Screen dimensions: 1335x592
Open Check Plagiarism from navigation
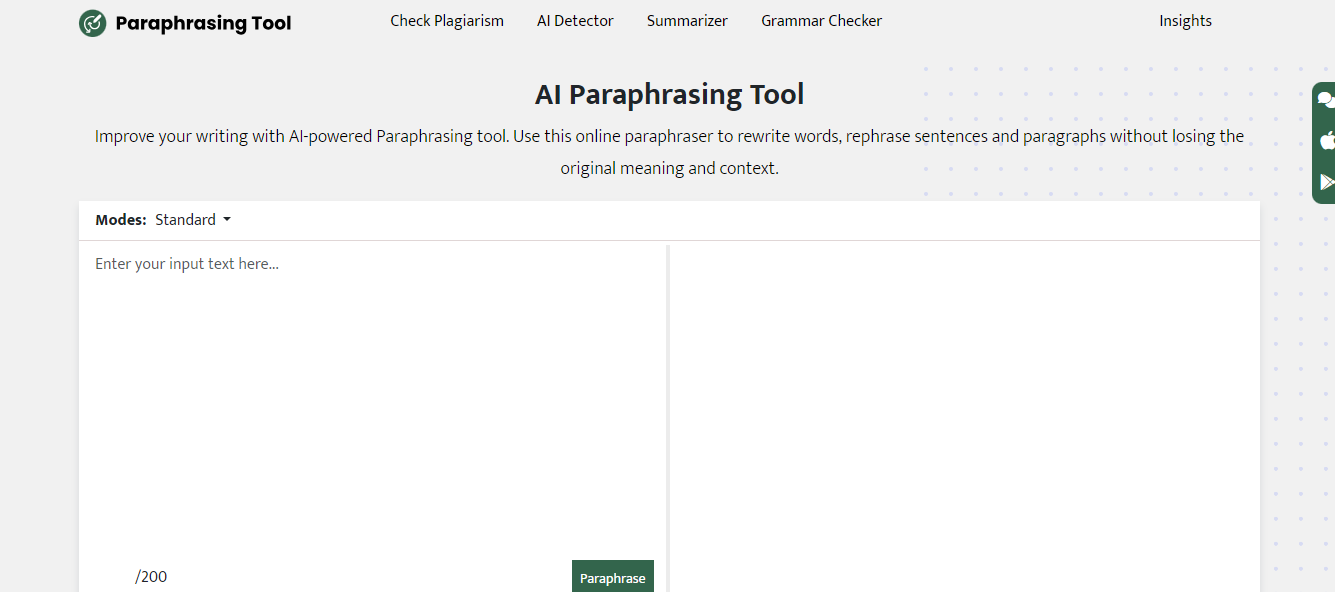point(447,21)
